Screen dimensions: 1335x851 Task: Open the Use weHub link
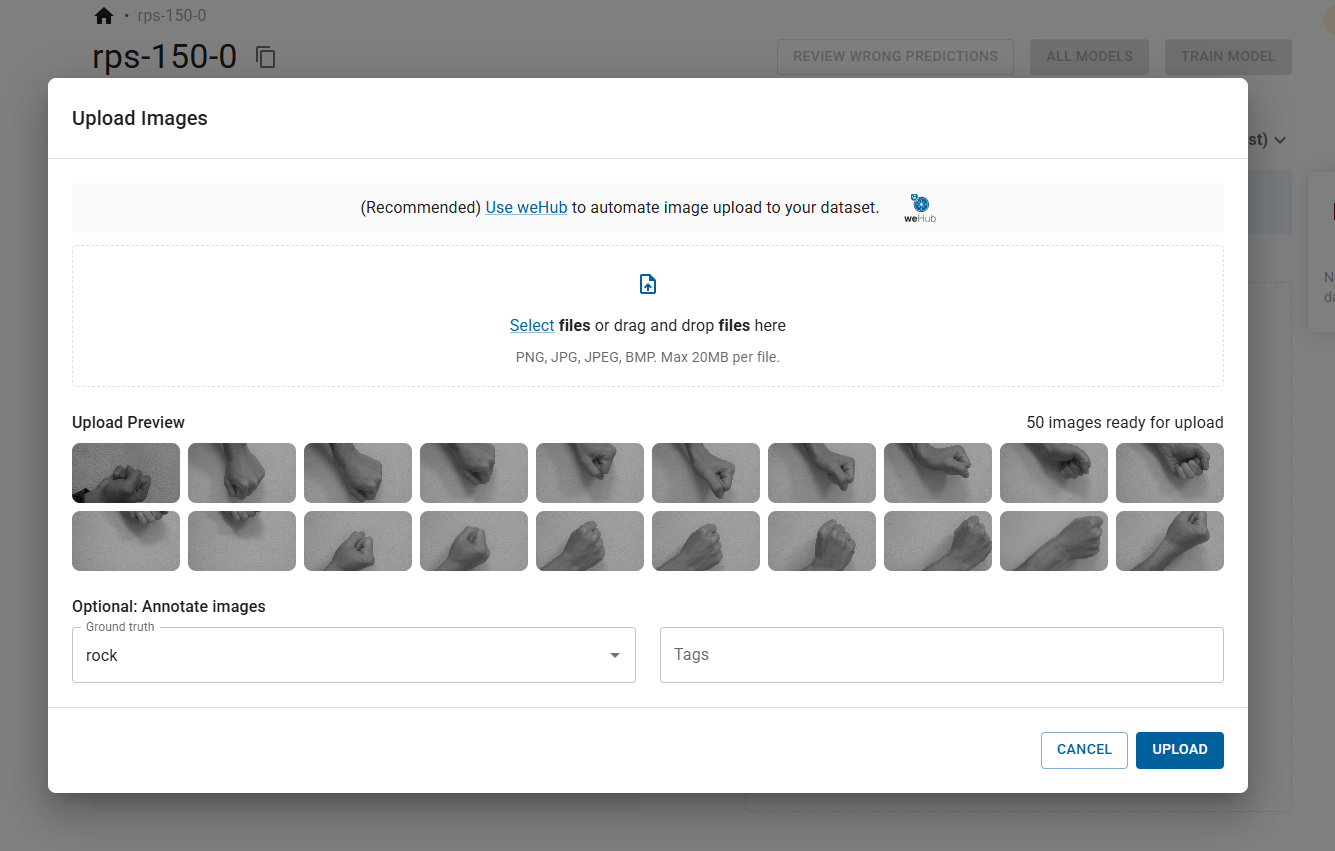point(526,208)
